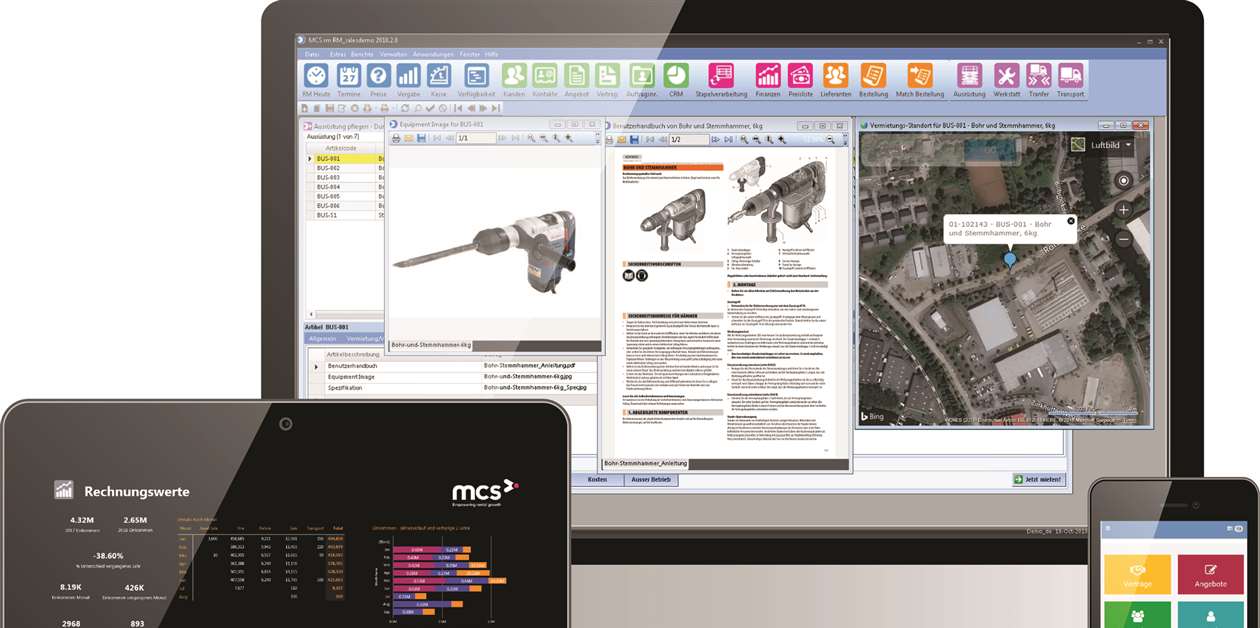Click the page field 1/2 in manual viewer

pos(690,140)
